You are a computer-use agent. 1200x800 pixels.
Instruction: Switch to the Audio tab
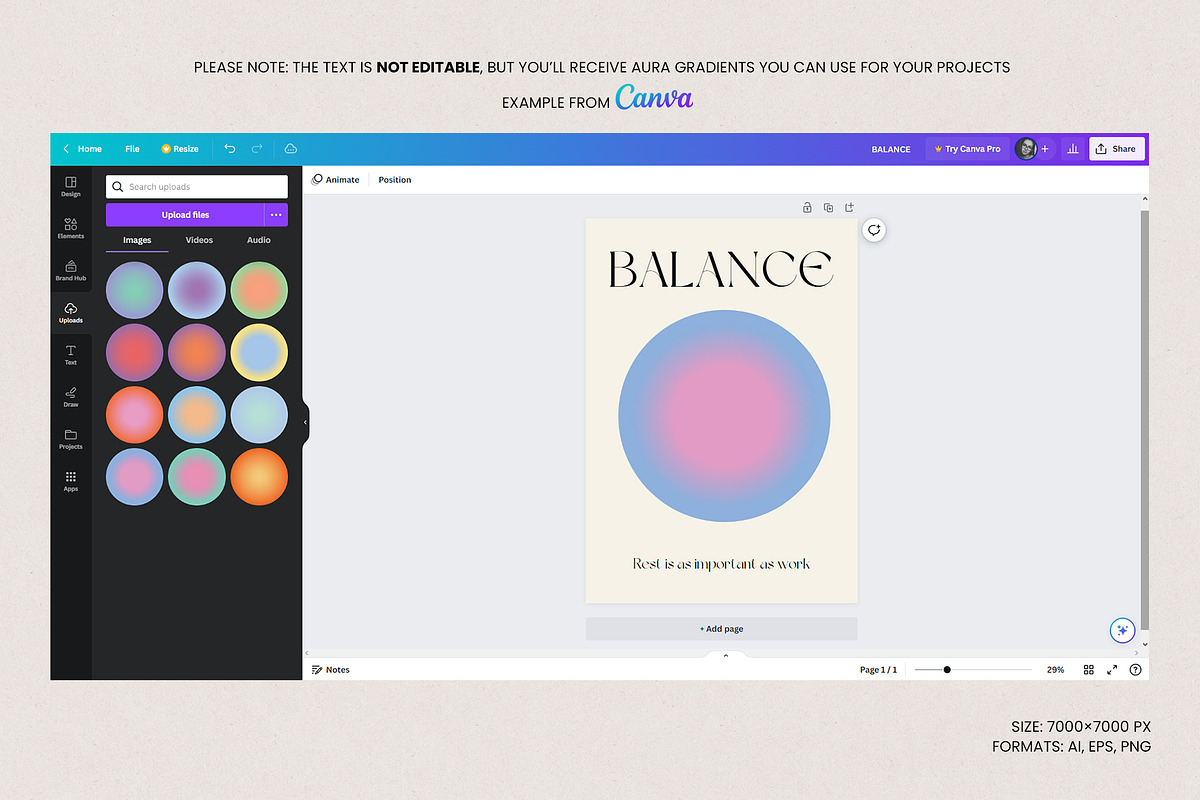[259, 240]
